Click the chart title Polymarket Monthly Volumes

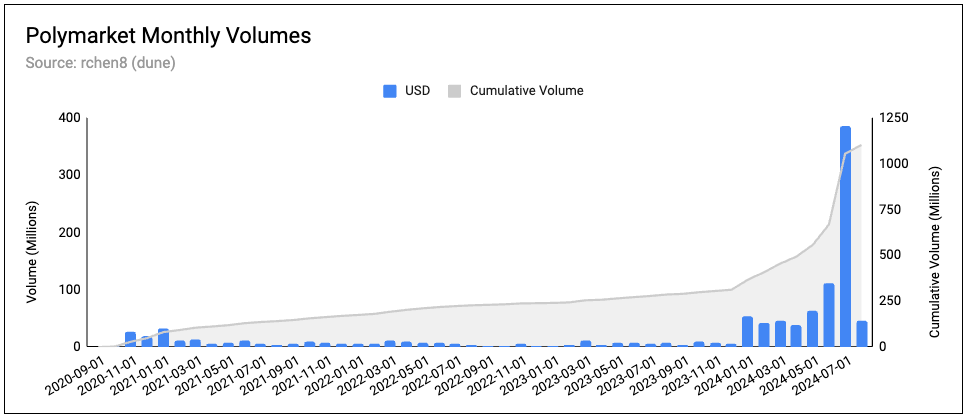[x=168, y=37]
